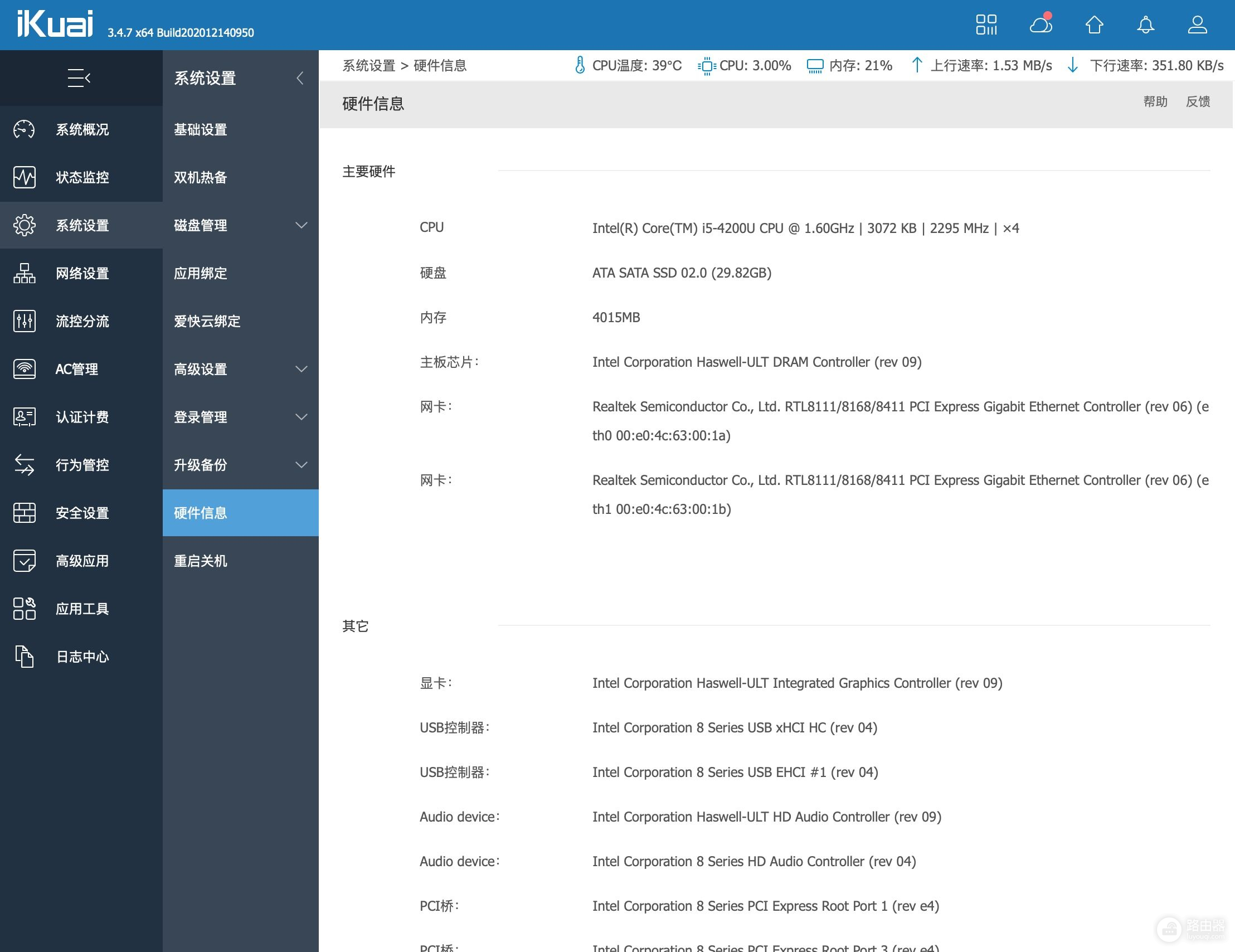Open the status monitoring panel
Image resolution: width=1235 pixels, height=952 pixels.
(80, 177)
